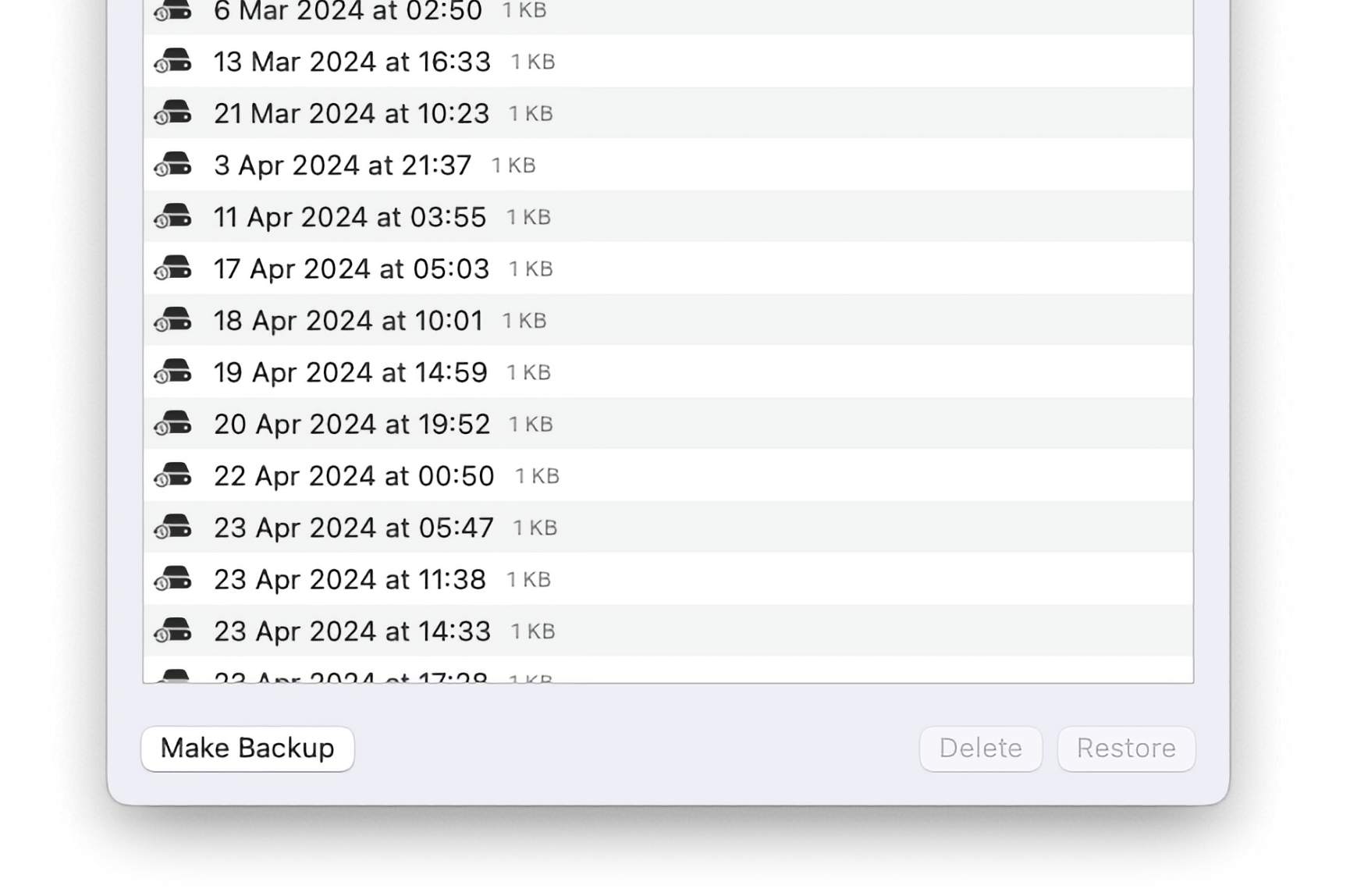Select the 23 Apr 2024 at 05:47 backup
The height and width of the screenshot is (896, 1350).
pyautogui.click(x=353, y=528)
